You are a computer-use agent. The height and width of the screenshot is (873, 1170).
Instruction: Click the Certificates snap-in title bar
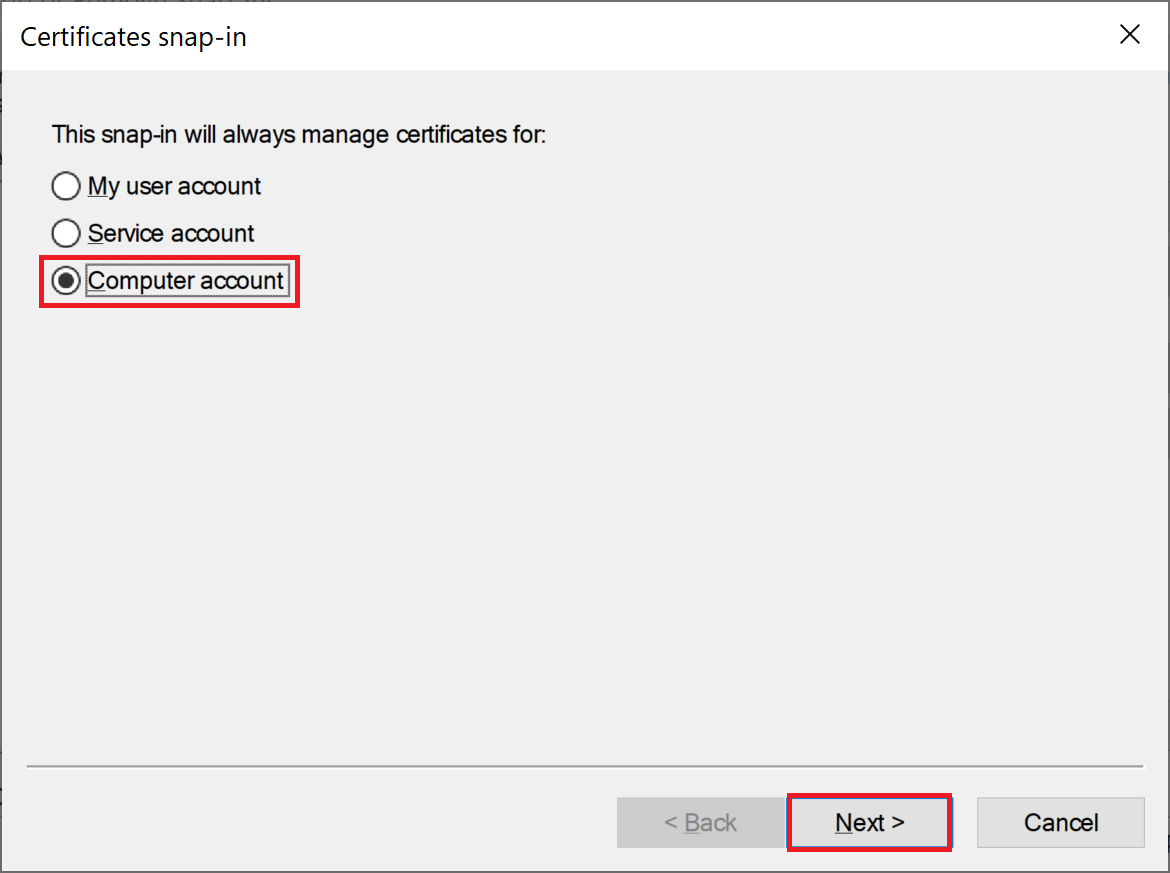coord(500,37)
